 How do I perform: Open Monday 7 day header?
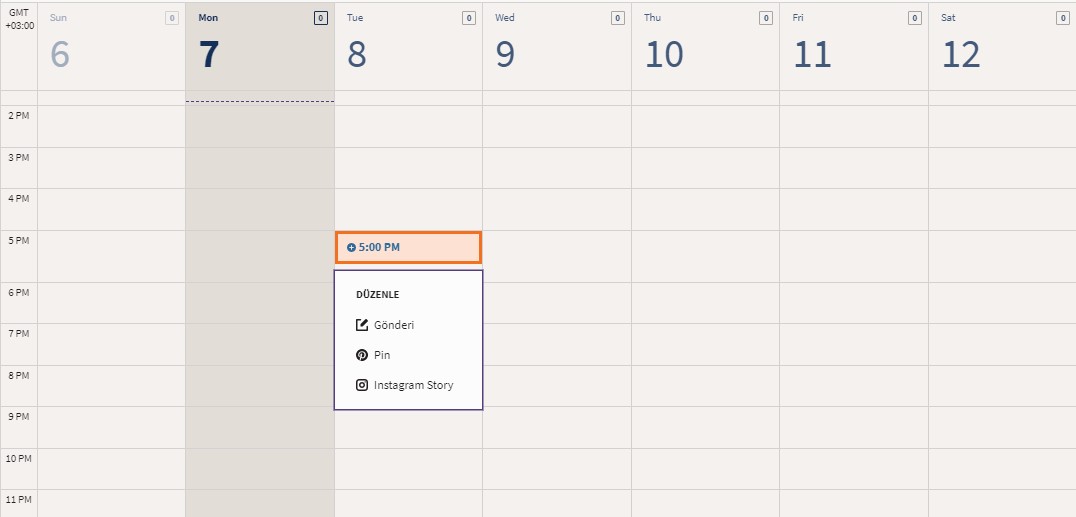click(x=259, y=47)
